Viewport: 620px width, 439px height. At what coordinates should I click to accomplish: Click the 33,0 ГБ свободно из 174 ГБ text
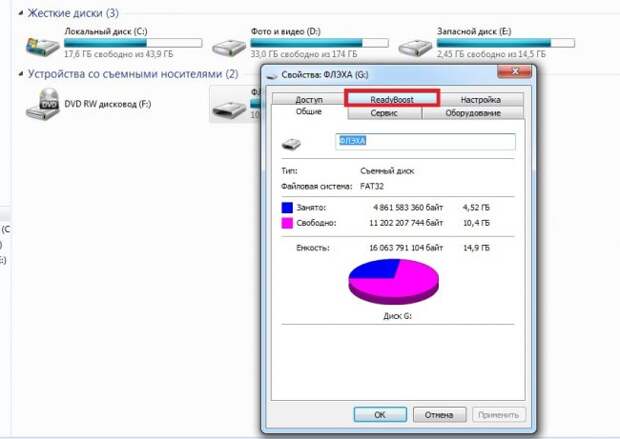click(304, 54)
